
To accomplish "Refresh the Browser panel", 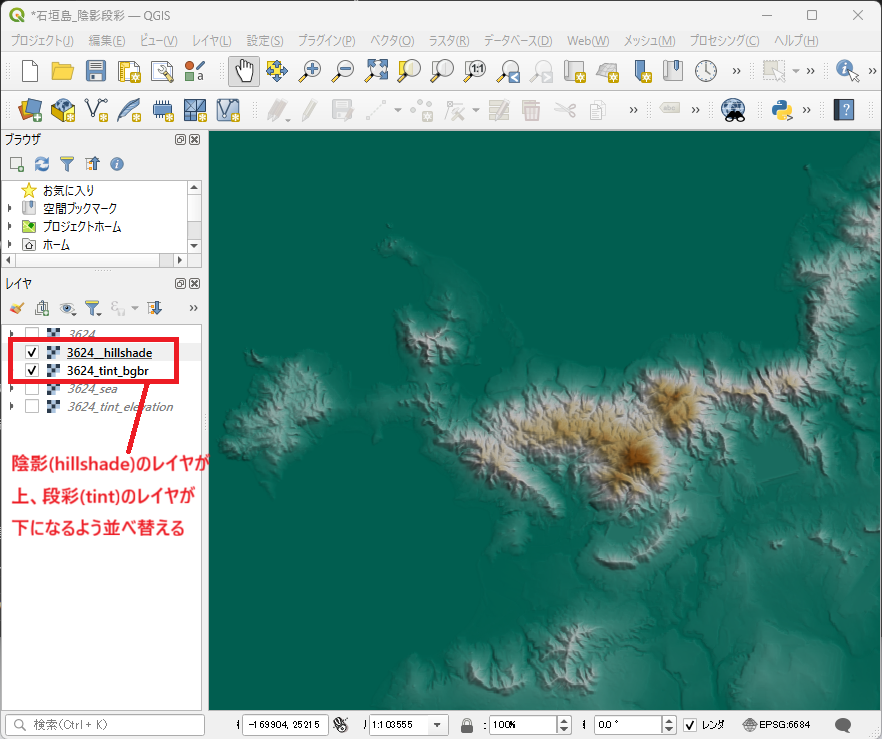I will pos(42,164).
